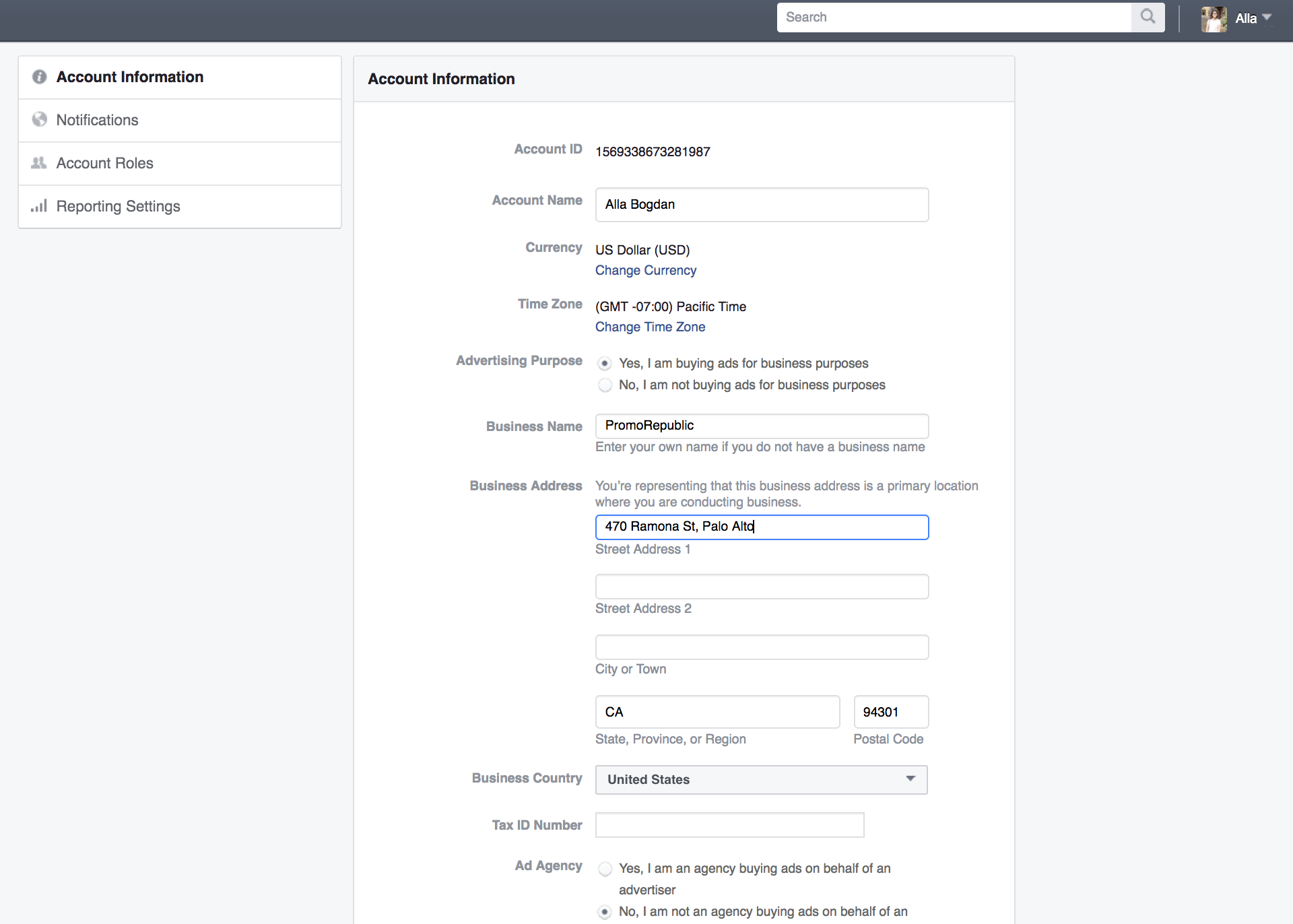Open the Business Country dropdown
Image resolution: width=1293 pixels, height=924 pixels.
tap(761, 780)
